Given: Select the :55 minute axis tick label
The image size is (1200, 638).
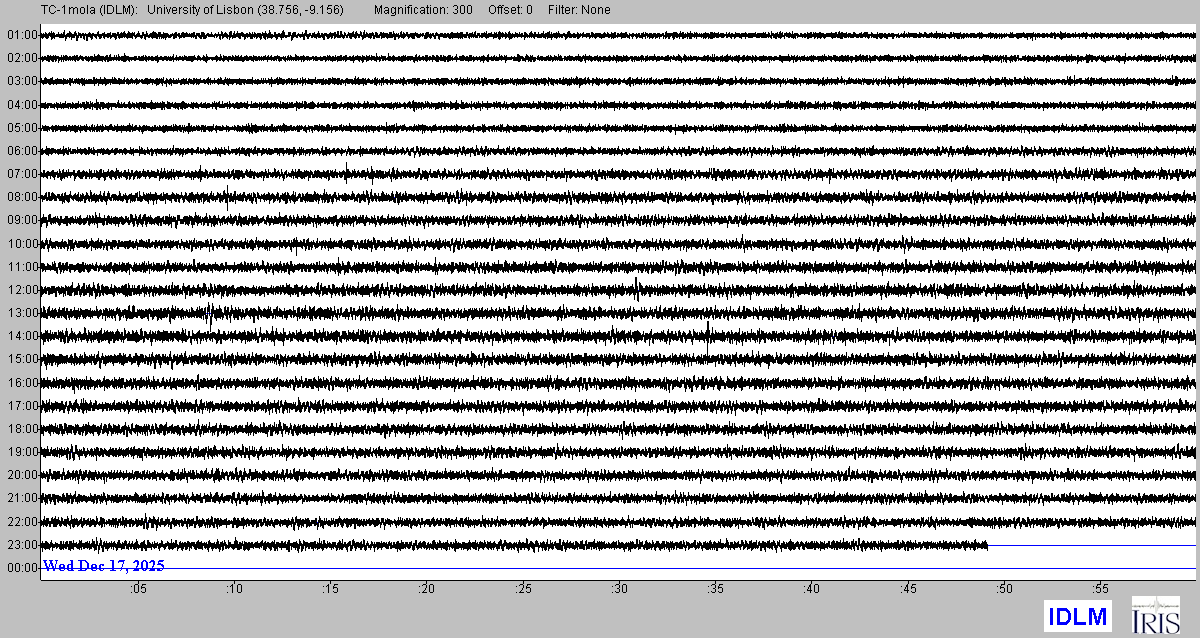Looking at the screenshot, I should 1100,589.
